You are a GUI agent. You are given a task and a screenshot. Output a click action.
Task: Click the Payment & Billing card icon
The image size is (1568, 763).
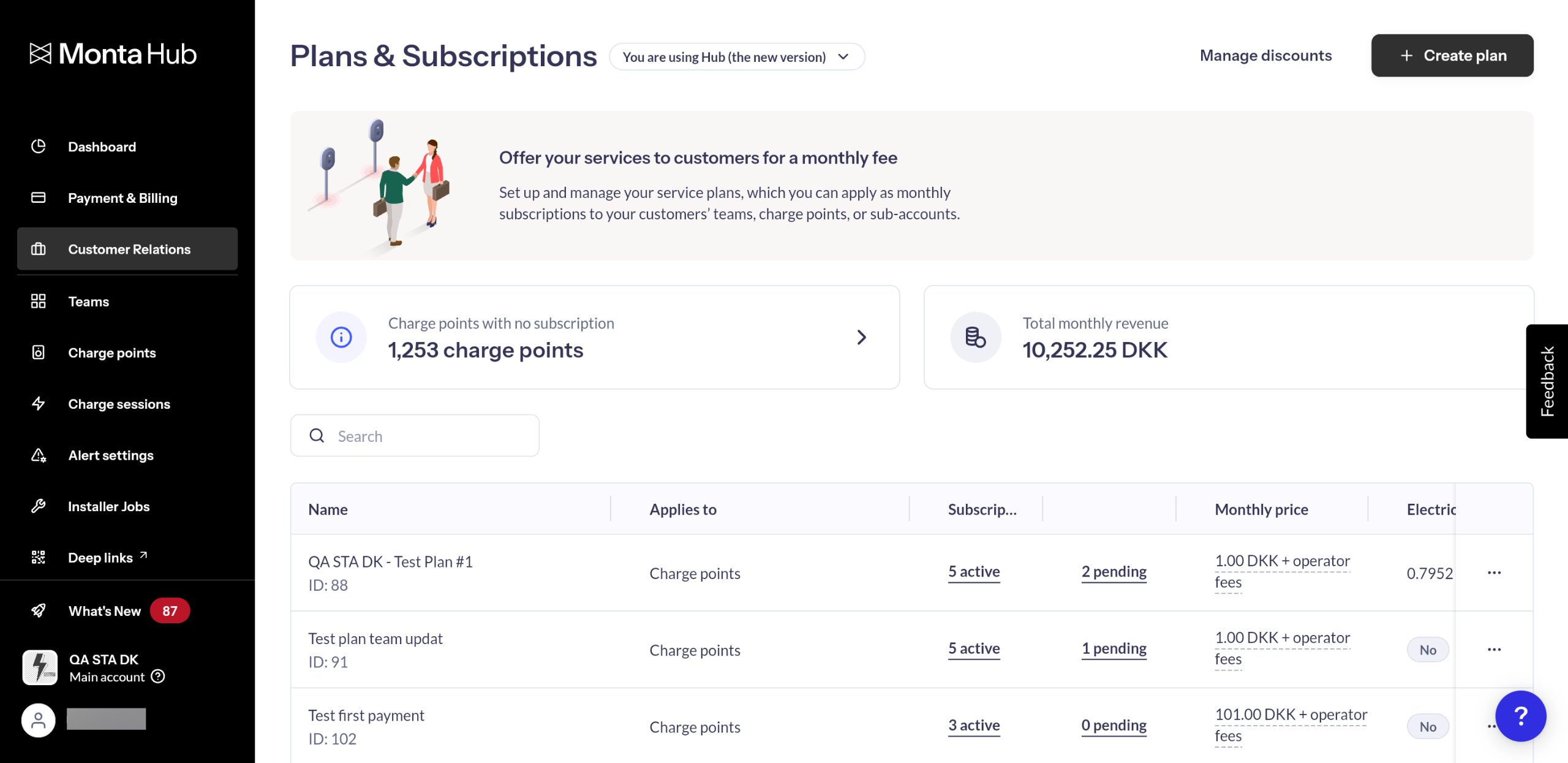(39, 197)
